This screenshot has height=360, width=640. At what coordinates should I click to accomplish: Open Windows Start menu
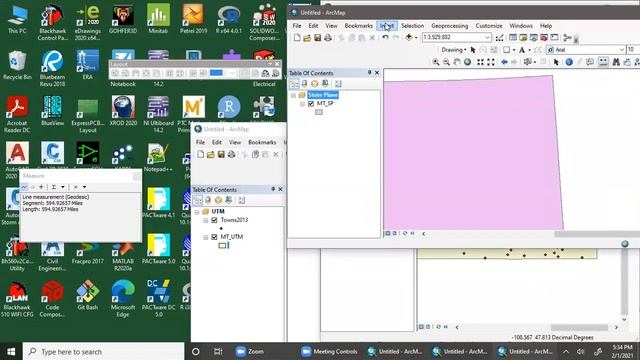11,351
